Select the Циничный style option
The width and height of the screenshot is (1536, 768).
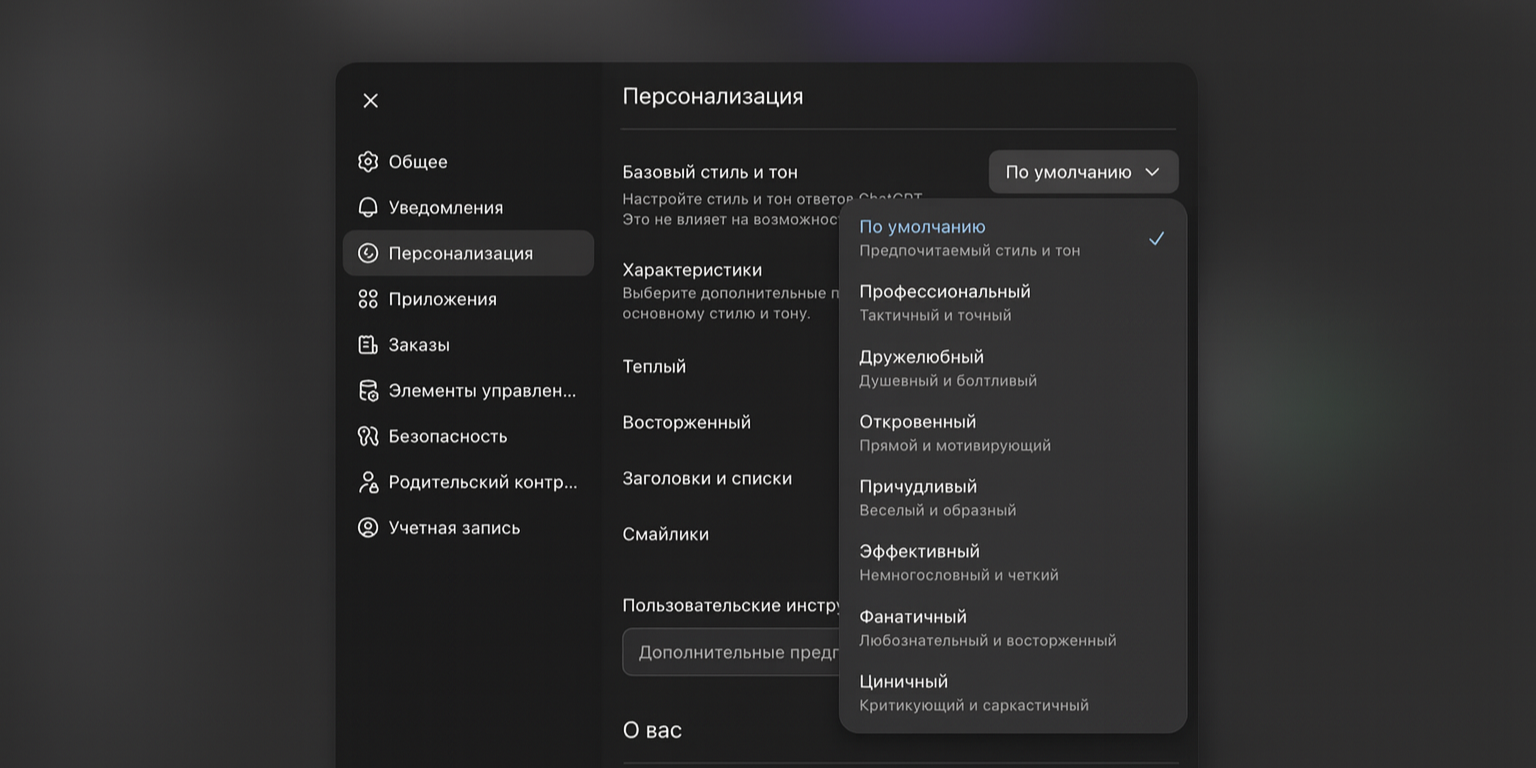tap(904, 681)
